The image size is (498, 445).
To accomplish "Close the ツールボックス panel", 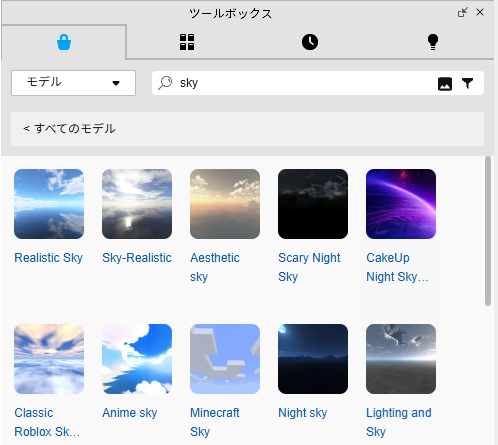I will (480, 12).
